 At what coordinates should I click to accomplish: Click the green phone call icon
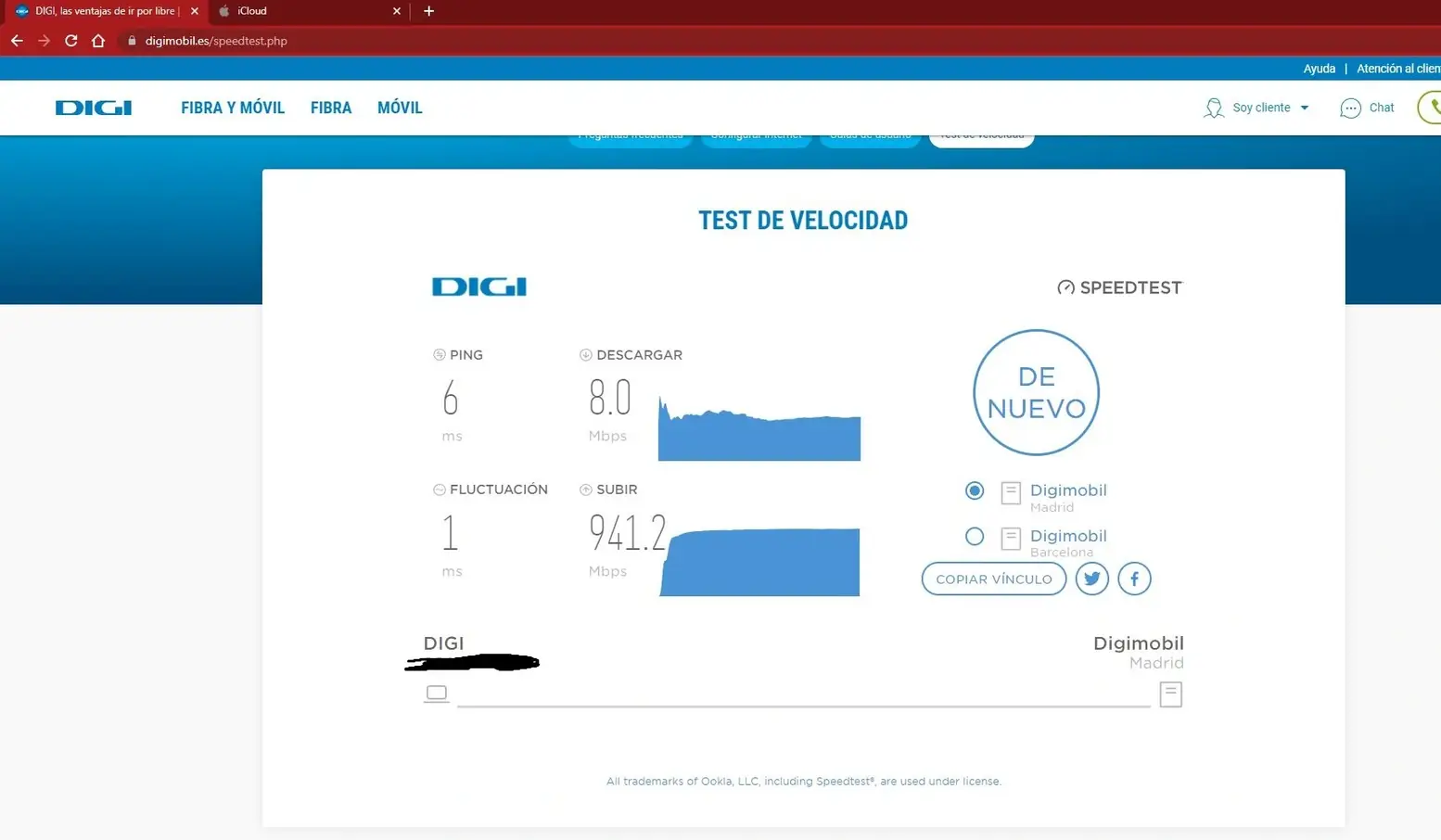(x=1431, y=108)
